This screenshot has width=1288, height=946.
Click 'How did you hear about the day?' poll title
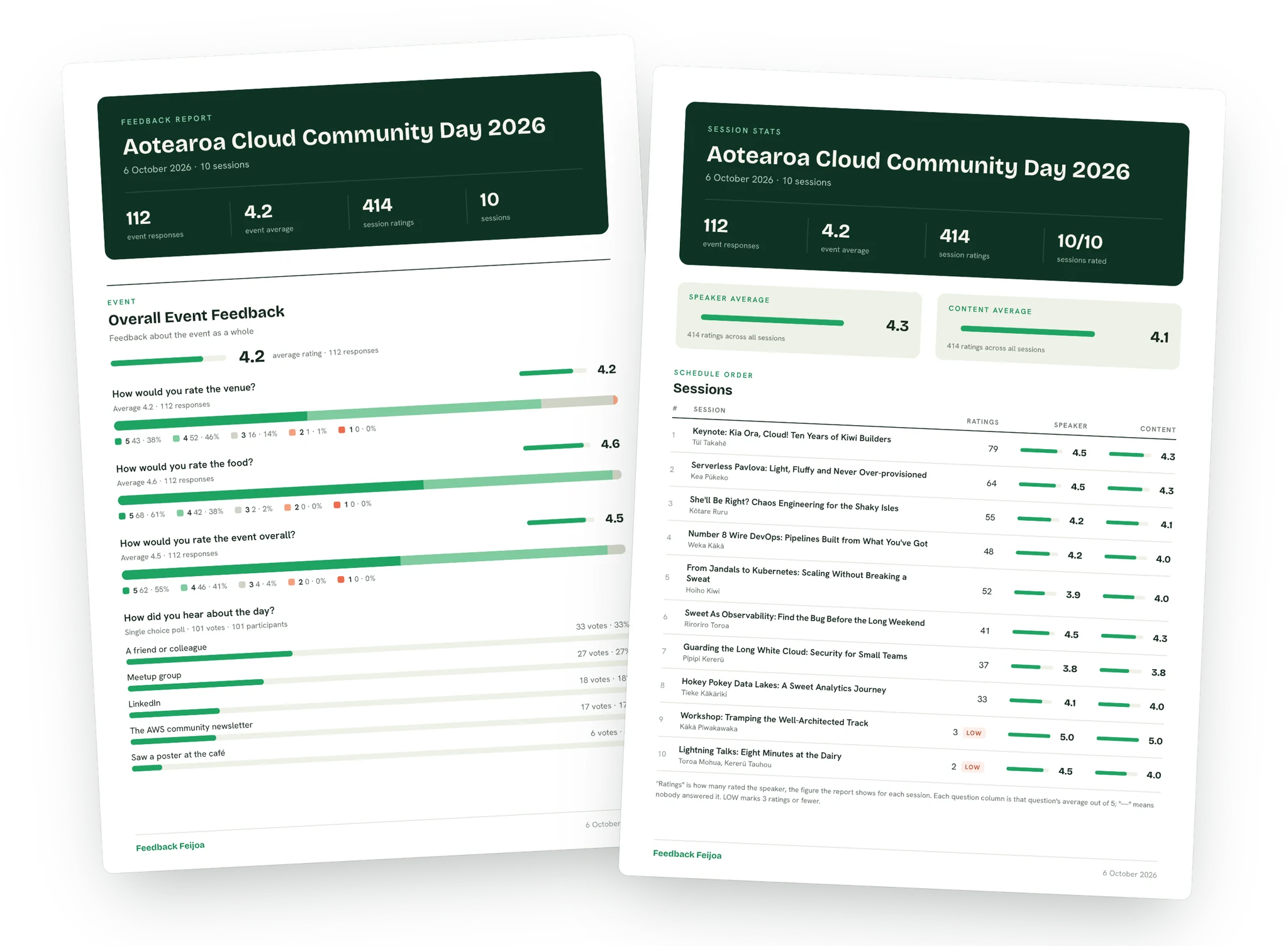tap(199, 614)
